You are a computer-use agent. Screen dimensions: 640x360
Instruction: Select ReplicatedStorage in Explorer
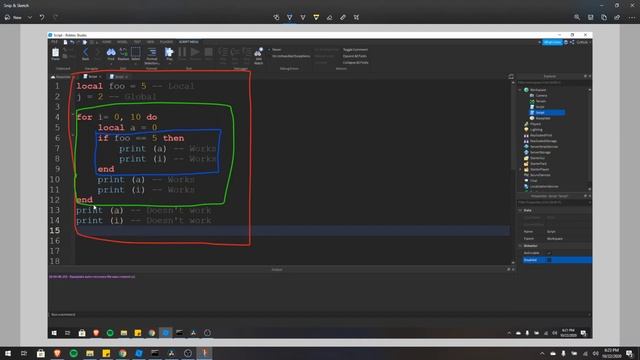point(543,141)
